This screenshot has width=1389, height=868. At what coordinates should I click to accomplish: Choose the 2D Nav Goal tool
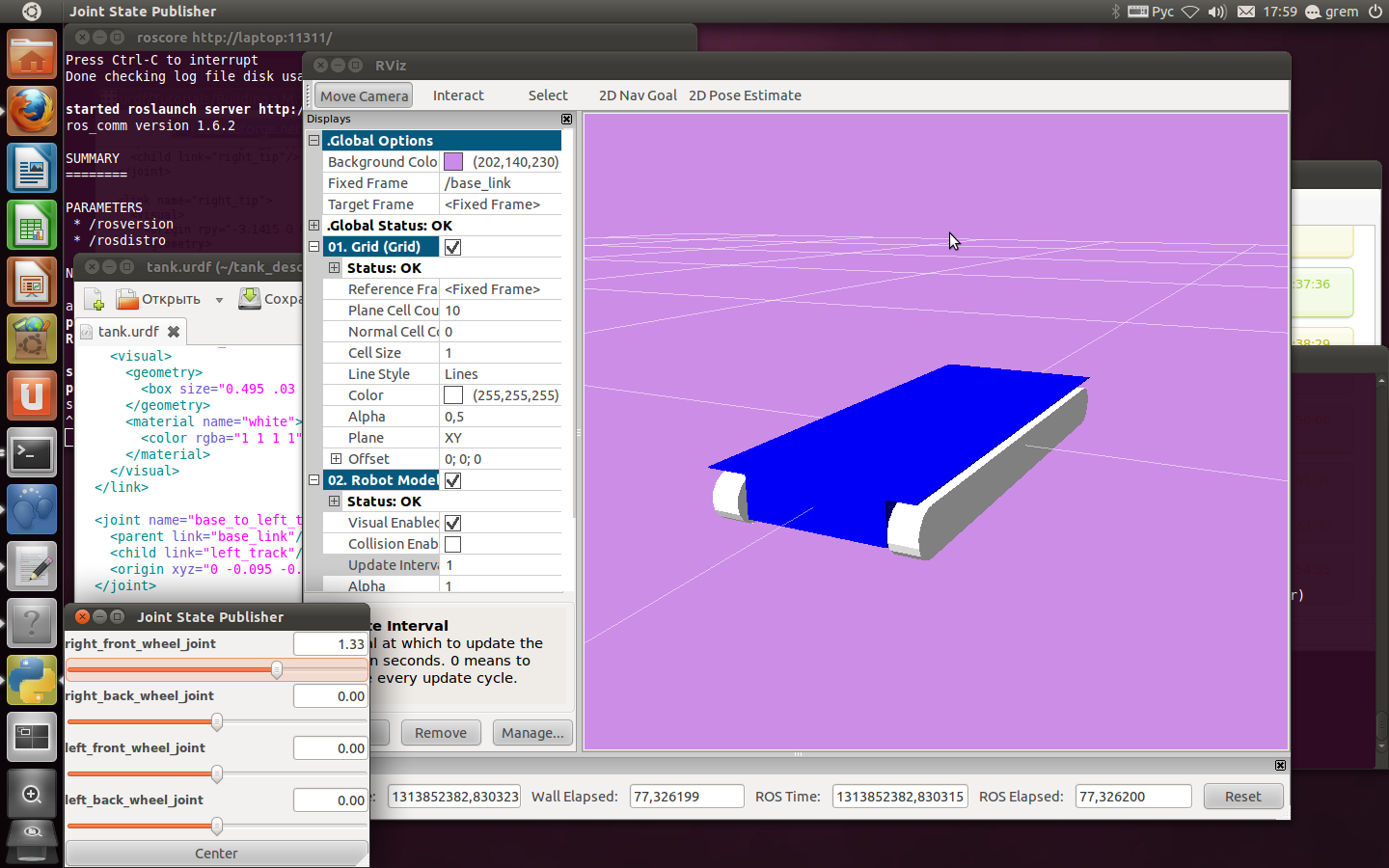click(638, 95)
